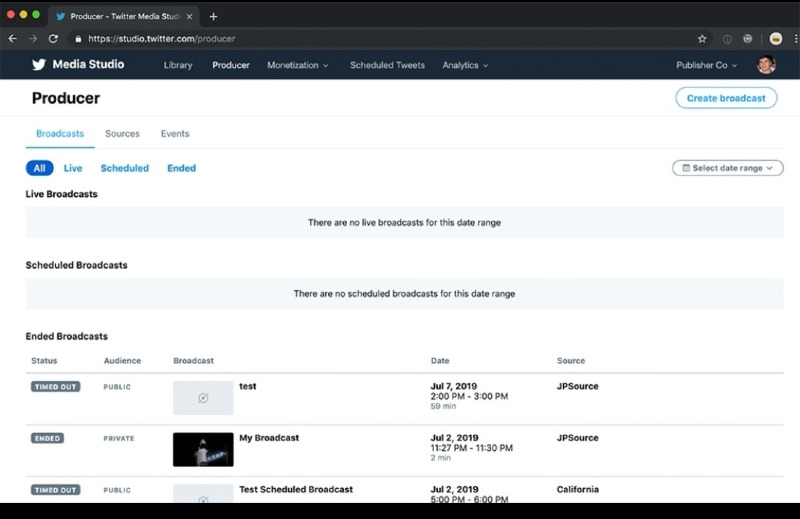Open Scheduled Tweets in the nav bar
Image resolution: width=800 pixels, height=519 pixels.
pos(387,65)
